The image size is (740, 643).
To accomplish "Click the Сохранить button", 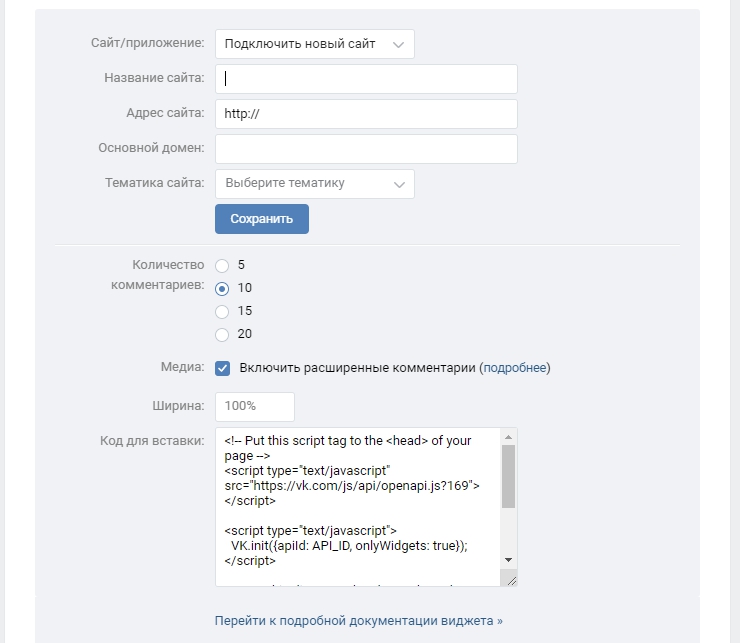I will coord(262,219).
